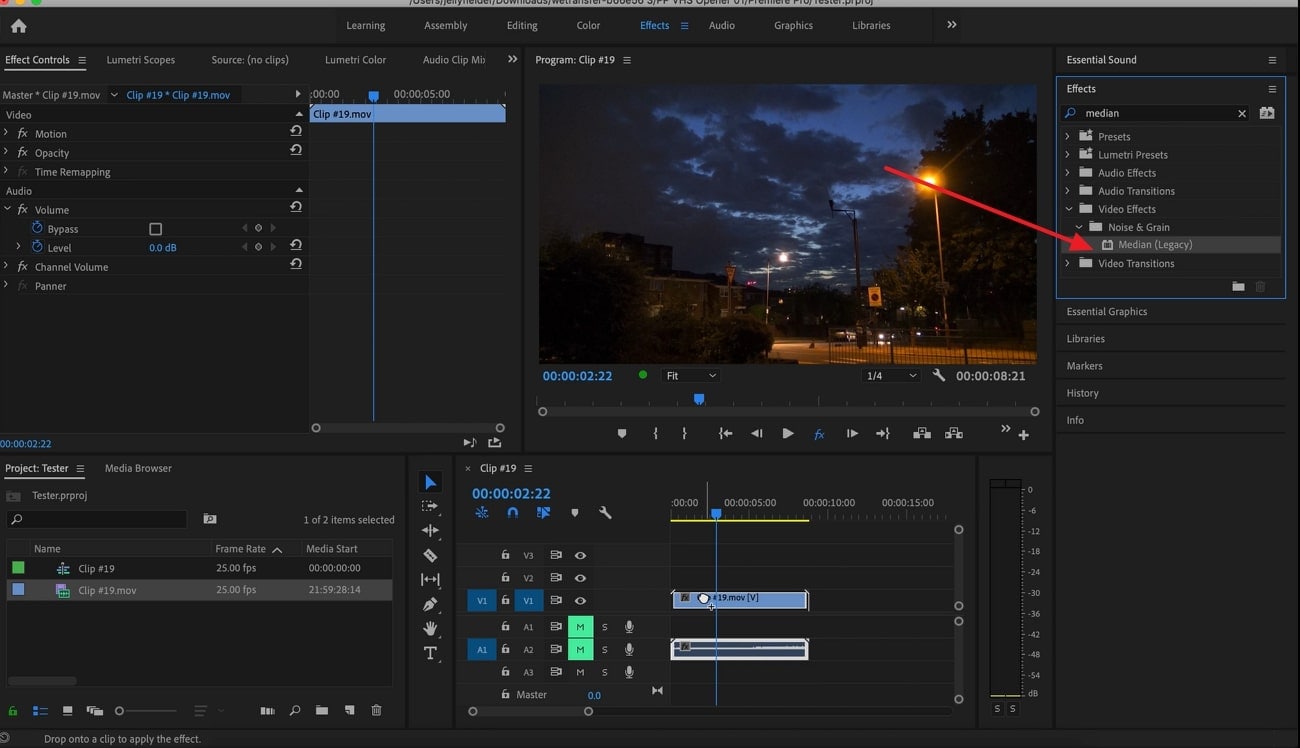Switch to the Editing workspace

[522, 26]
